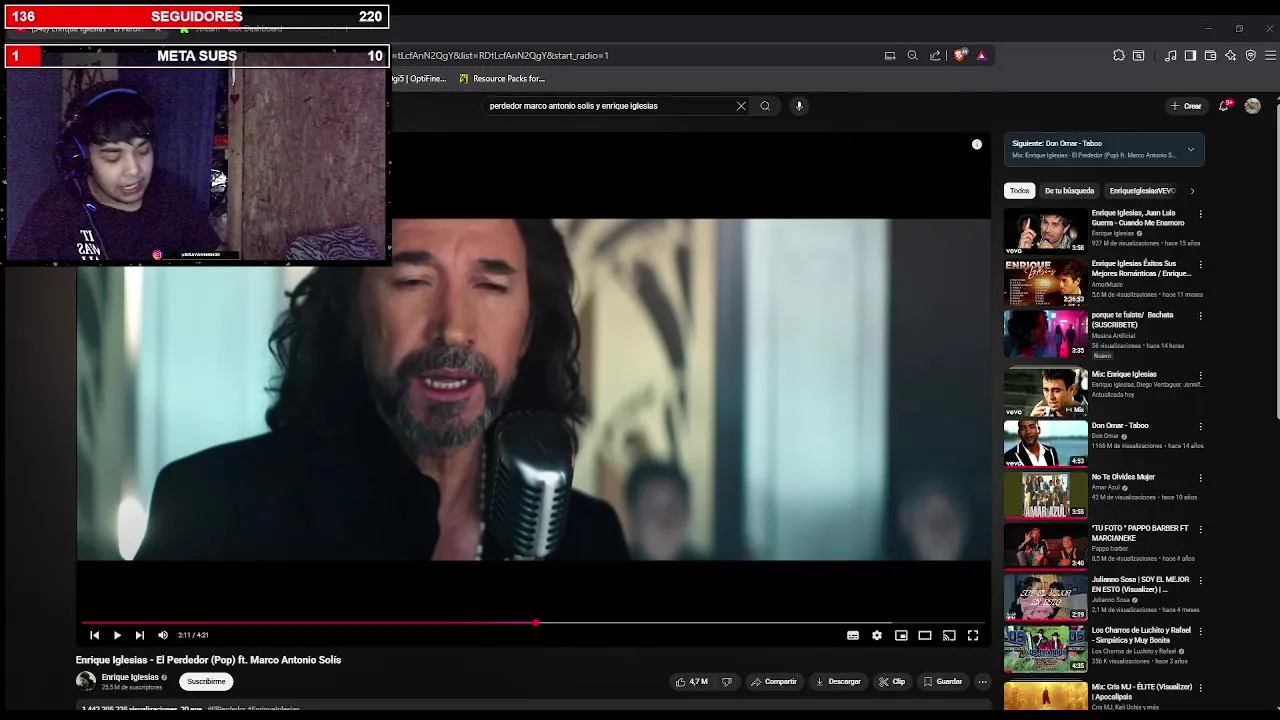Open options for Éxitos Mejores Románticas video
This screenshot has height=720, width=1280.
tap(1201, 265)
